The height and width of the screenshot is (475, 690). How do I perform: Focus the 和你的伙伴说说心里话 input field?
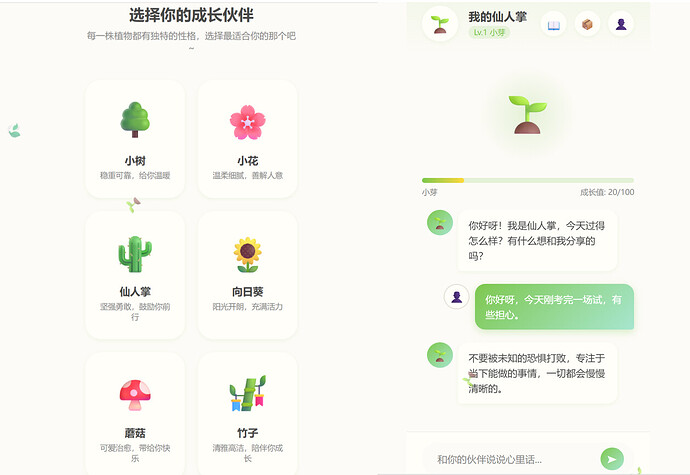coord(510,460)
